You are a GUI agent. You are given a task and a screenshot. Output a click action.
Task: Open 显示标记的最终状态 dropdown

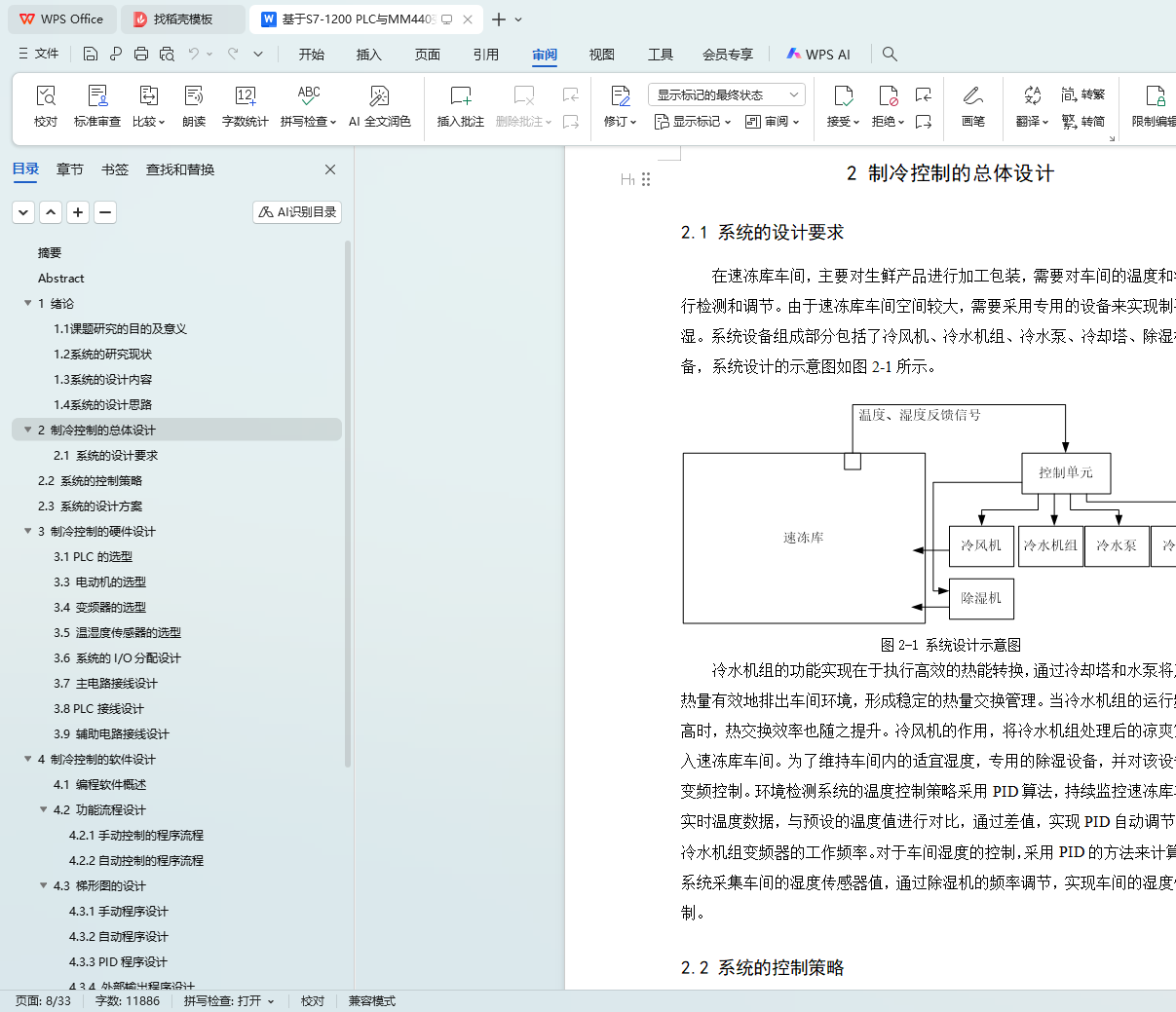pos(727,94)
